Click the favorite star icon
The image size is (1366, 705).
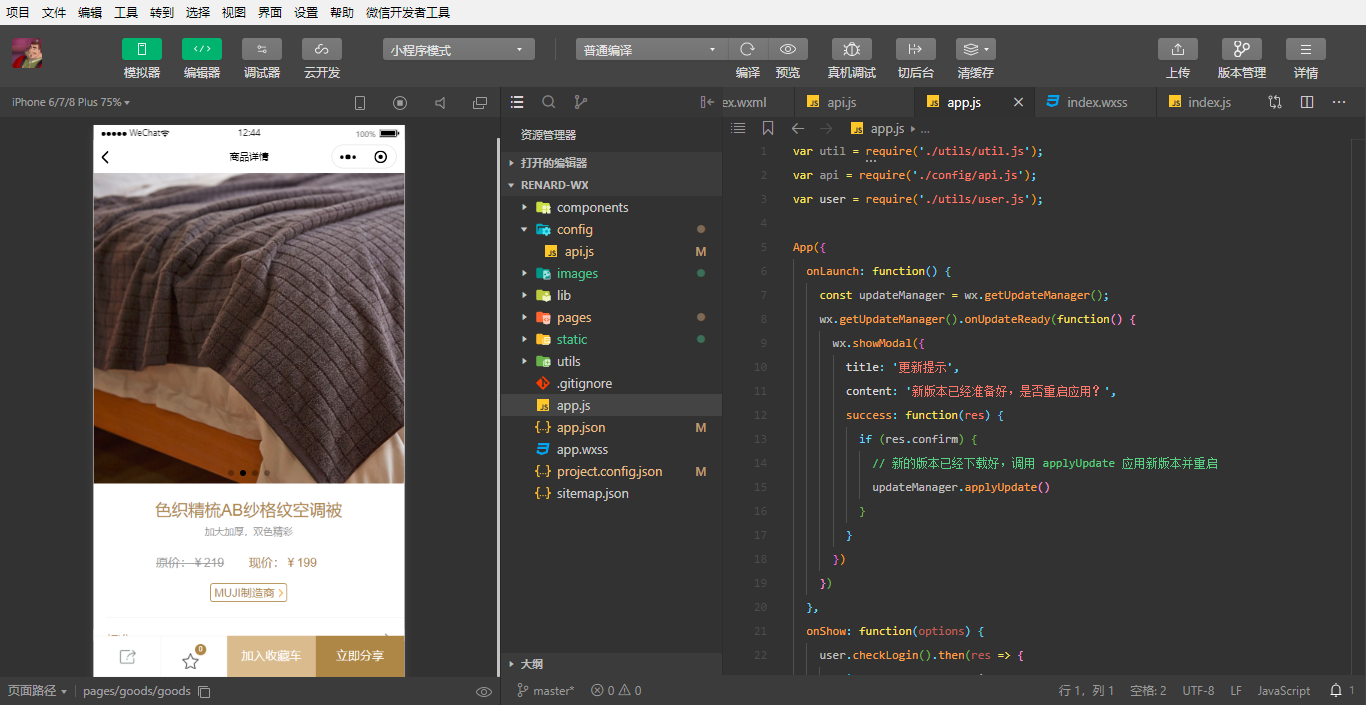point(190,660)
